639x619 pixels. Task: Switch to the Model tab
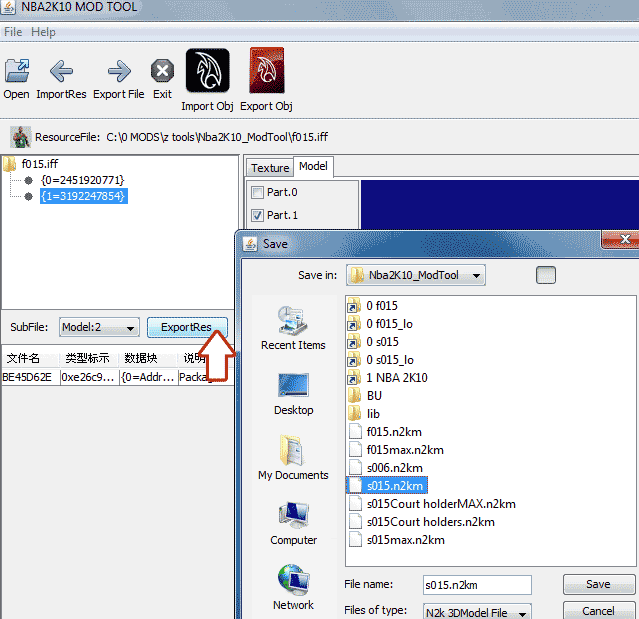coord(313,166)
